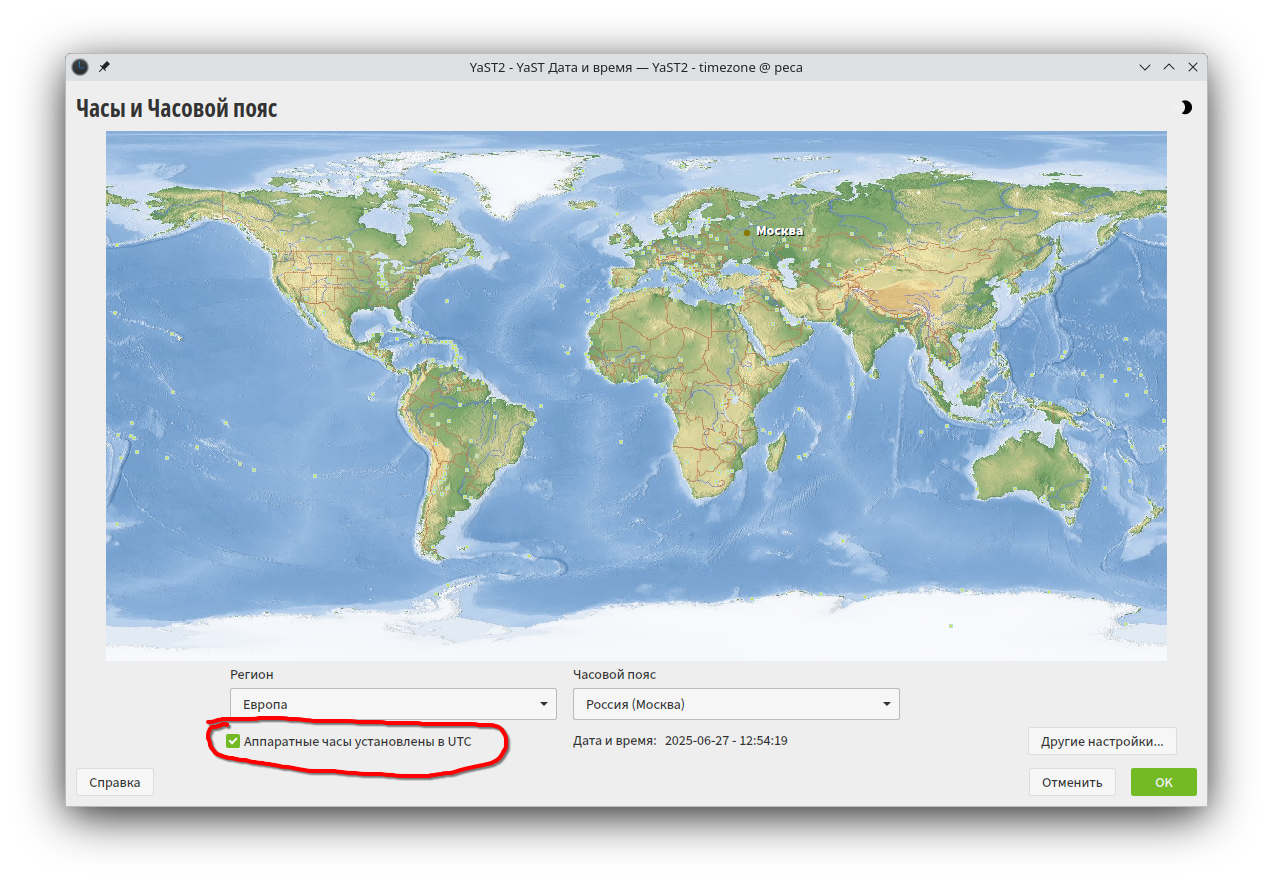The height and width of the screenshot is (884, 1273).
Task: Click the clock icon in the title bar
Action: [x=80, y=67]
